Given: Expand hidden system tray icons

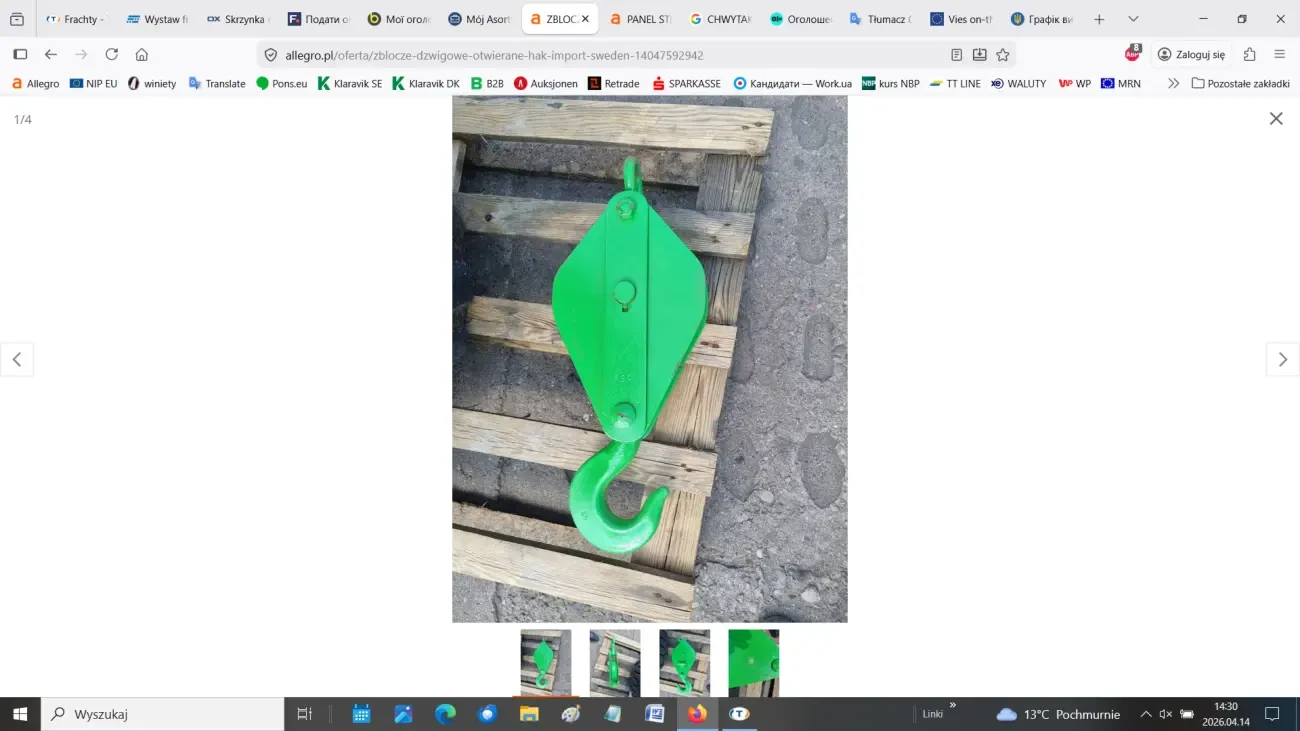Looking at the screenshot, I should pyautogui.click(x=1146, y=714).
